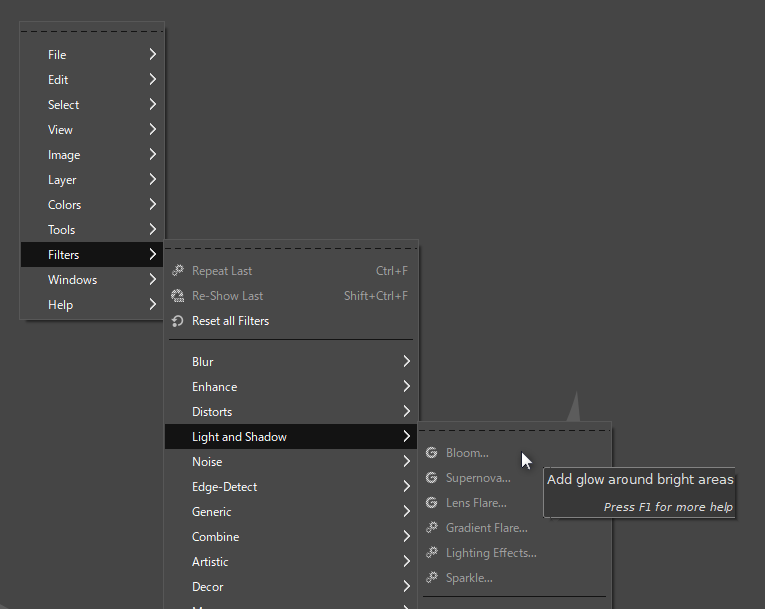Click the Lighting Effects plug-in icon
The image size is (765, 609).
(431, 552)
